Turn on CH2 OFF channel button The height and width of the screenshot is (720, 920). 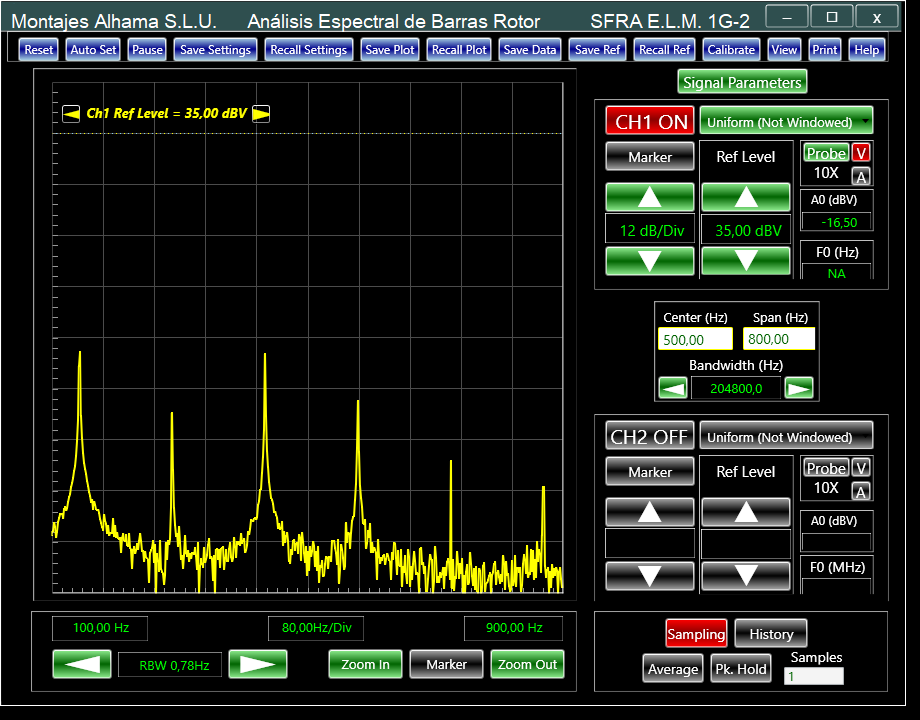pos(650,436)
